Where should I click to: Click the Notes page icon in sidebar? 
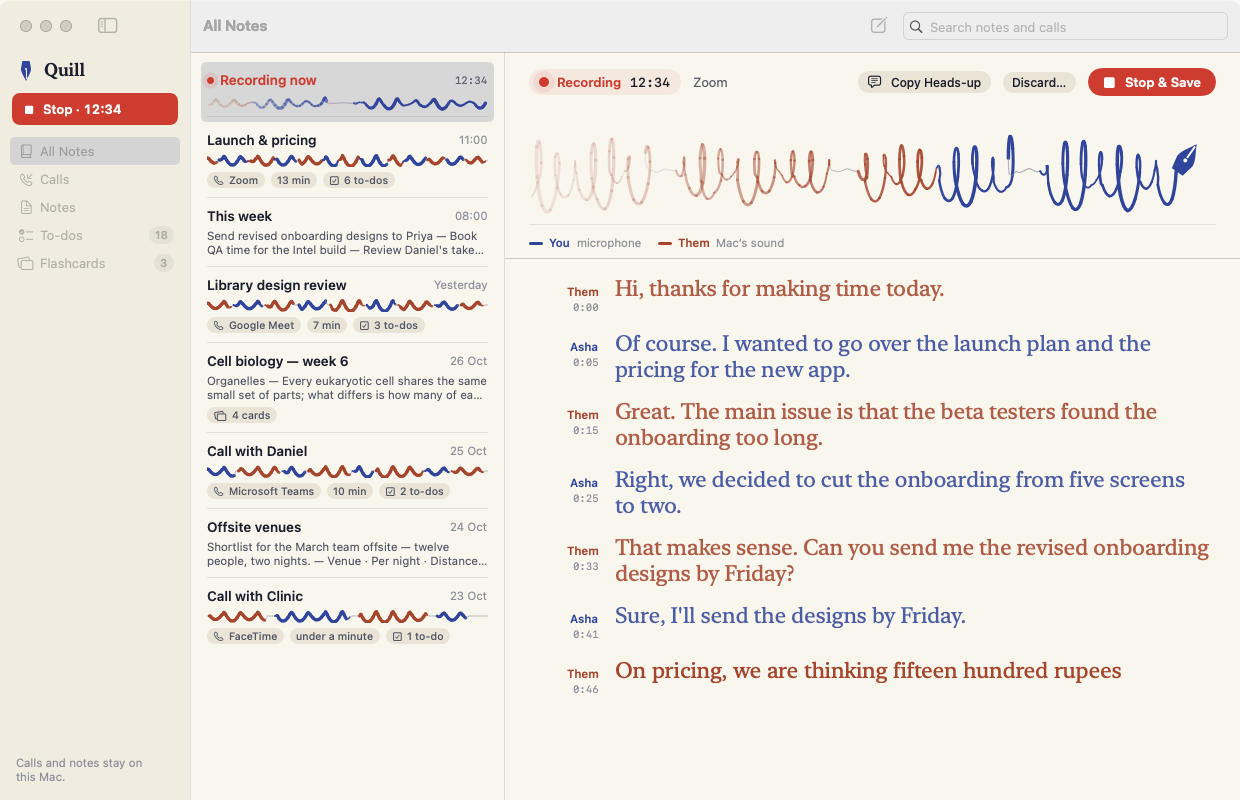click(x=26, y=207)
